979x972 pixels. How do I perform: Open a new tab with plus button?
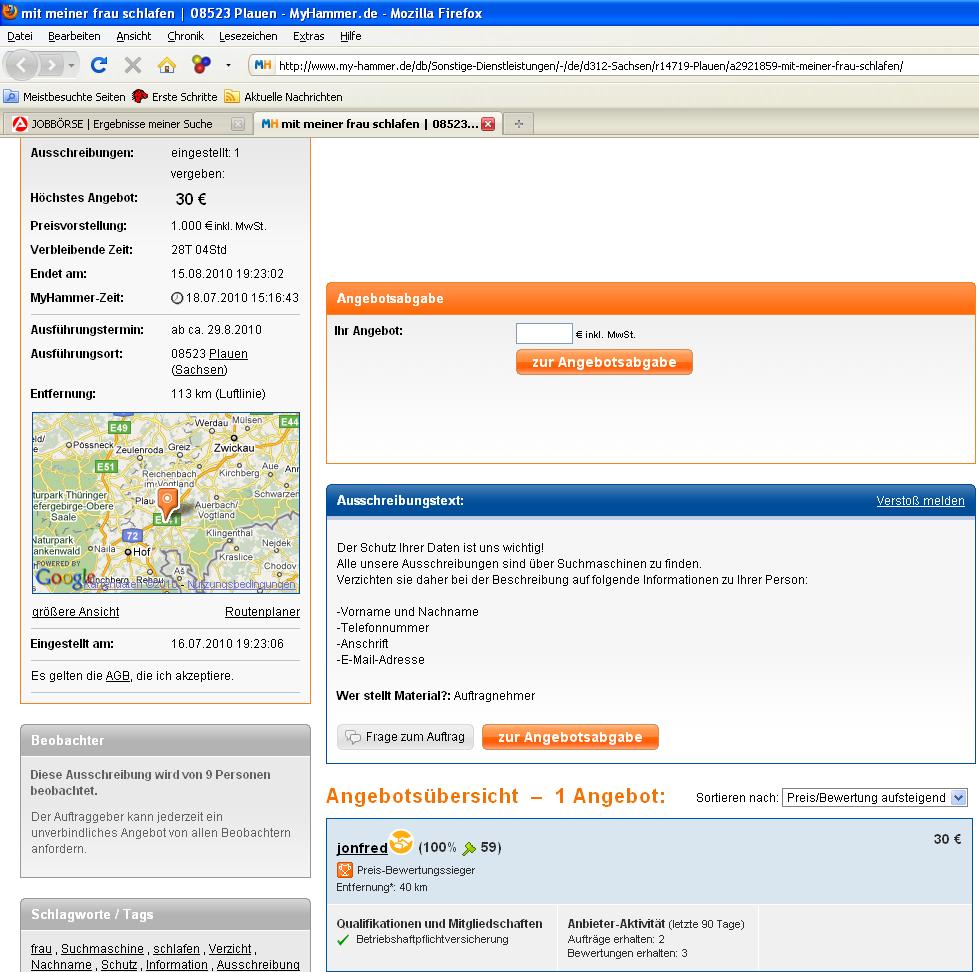pyautogui.click(x=518, y=124)
